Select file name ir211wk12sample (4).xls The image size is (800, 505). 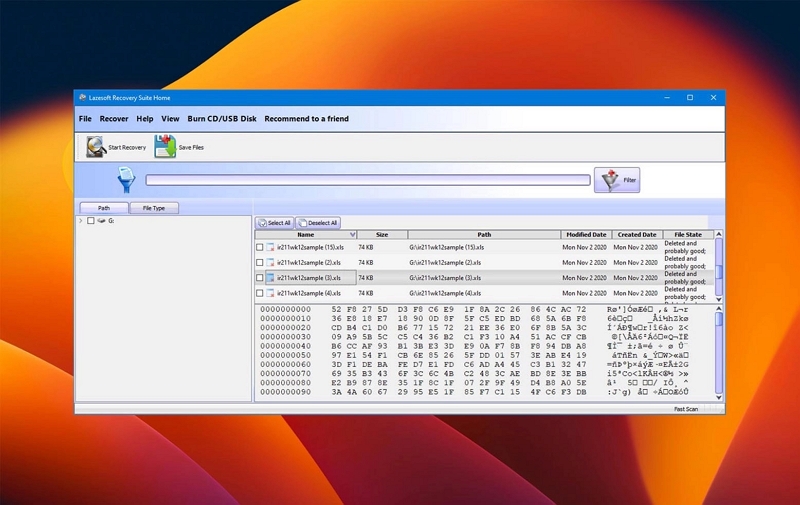309,293
